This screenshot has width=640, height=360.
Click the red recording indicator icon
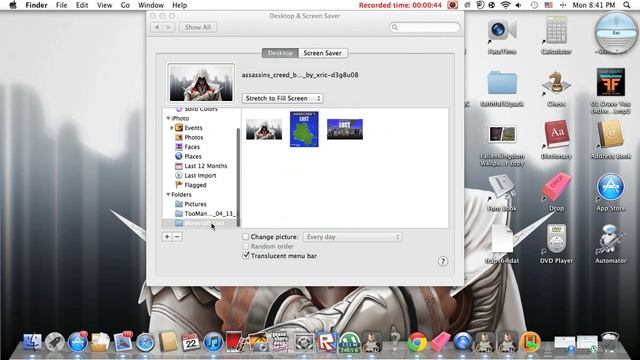(x=452, y=5)
